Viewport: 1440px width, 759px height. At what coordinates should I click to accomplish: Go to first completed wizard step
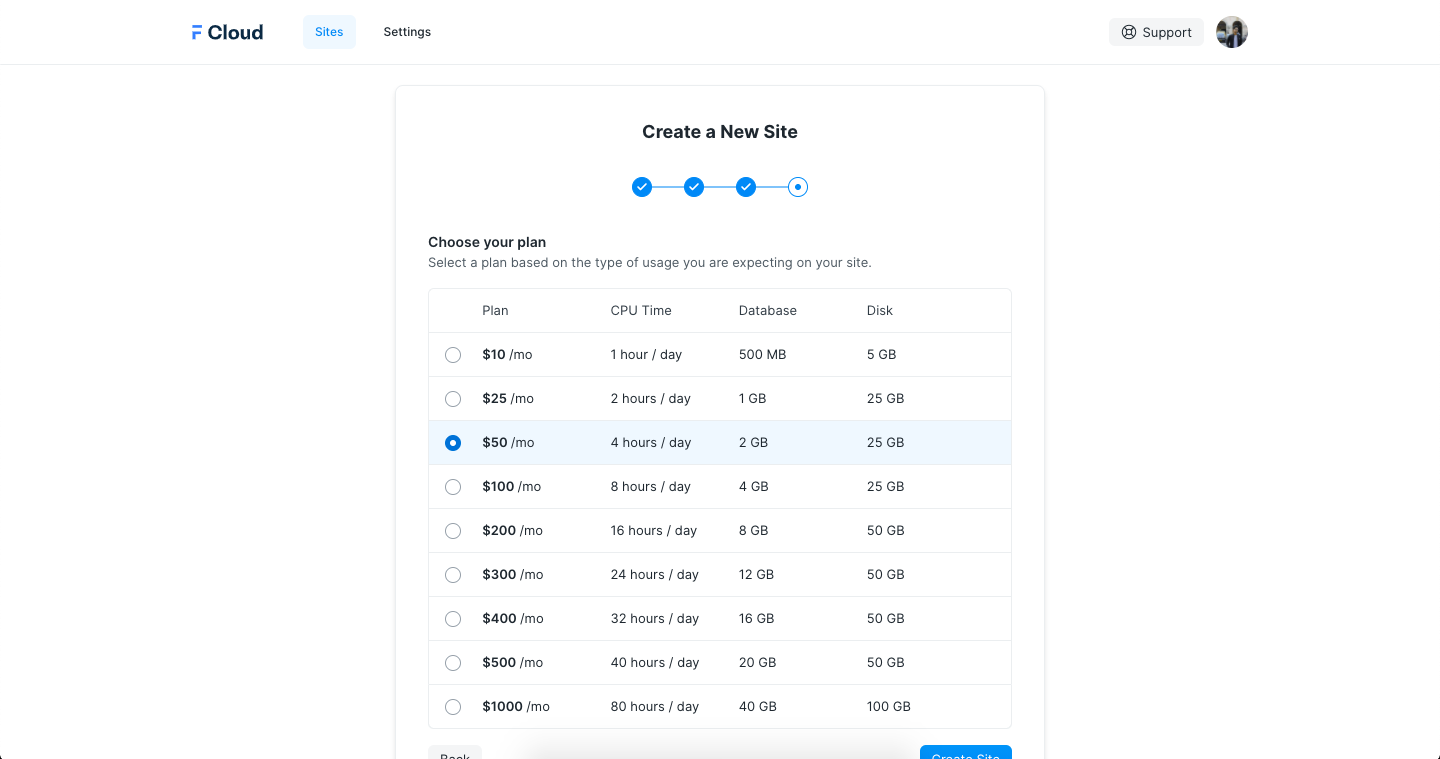click(x=642, y=187)
